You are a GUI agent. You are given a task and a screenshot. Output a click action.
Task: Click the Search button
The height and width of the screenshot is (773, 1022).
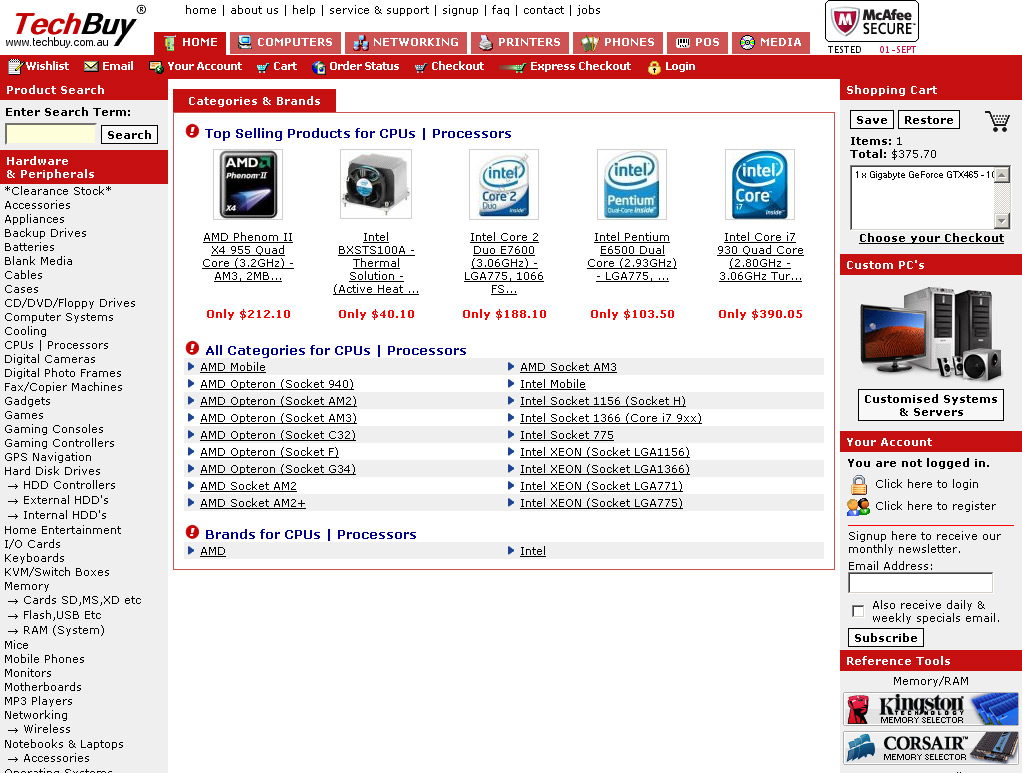(x=129, y=135)
